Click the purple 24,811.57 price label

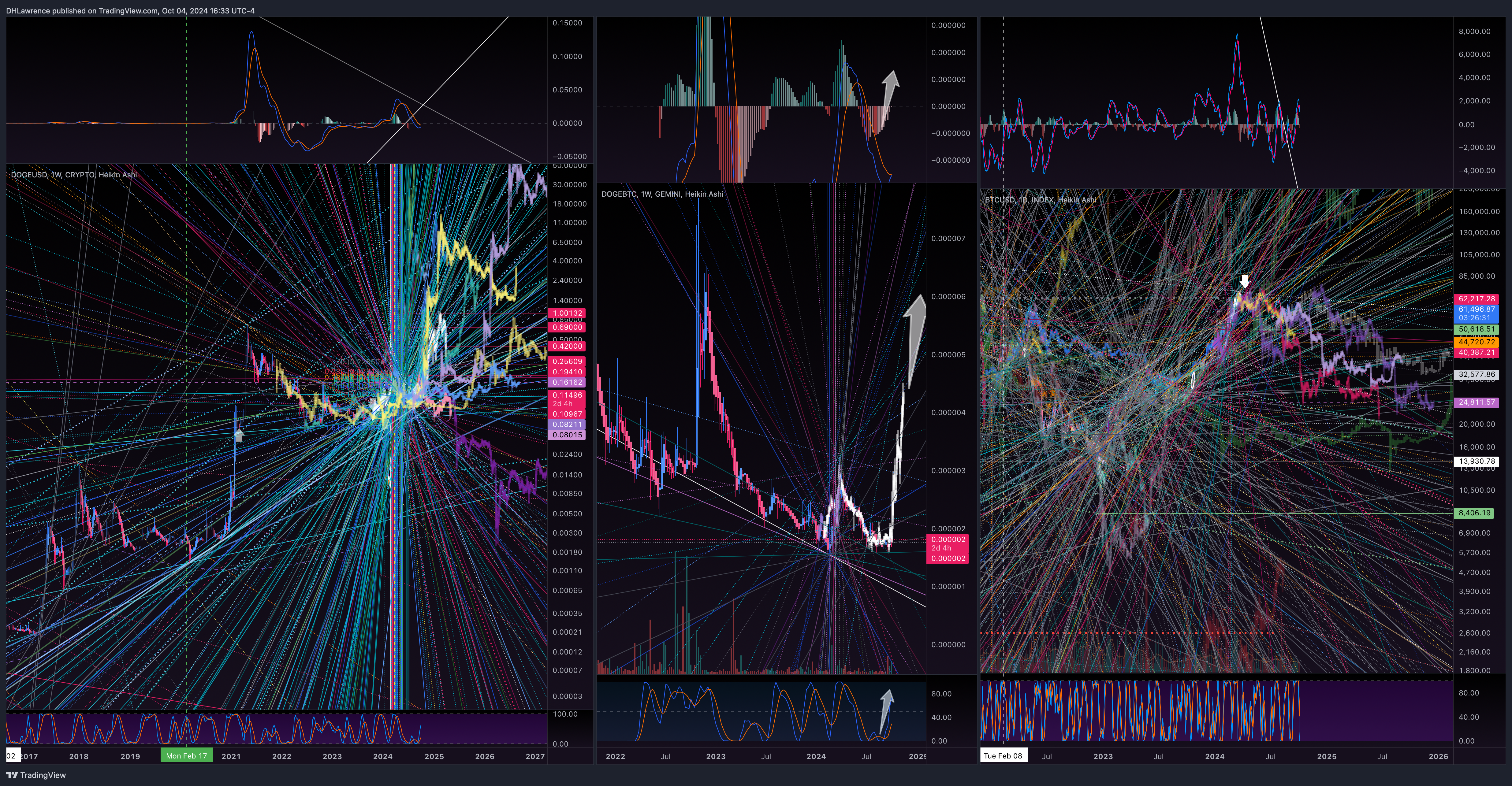(x=1477, y=402)
